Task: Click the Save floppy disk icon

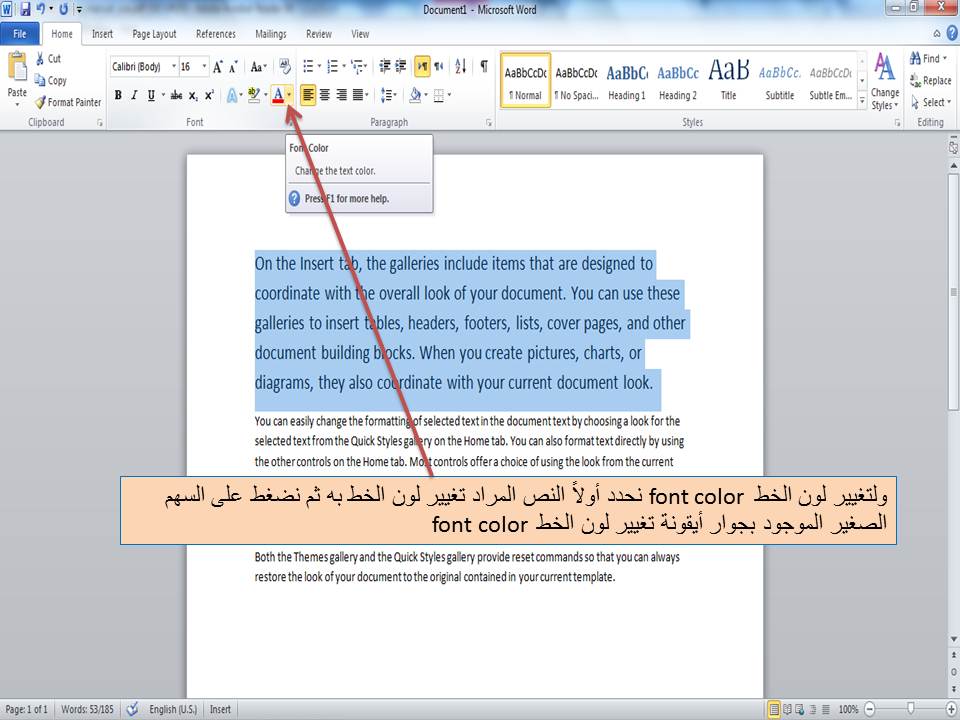Action: coord(25,9)
